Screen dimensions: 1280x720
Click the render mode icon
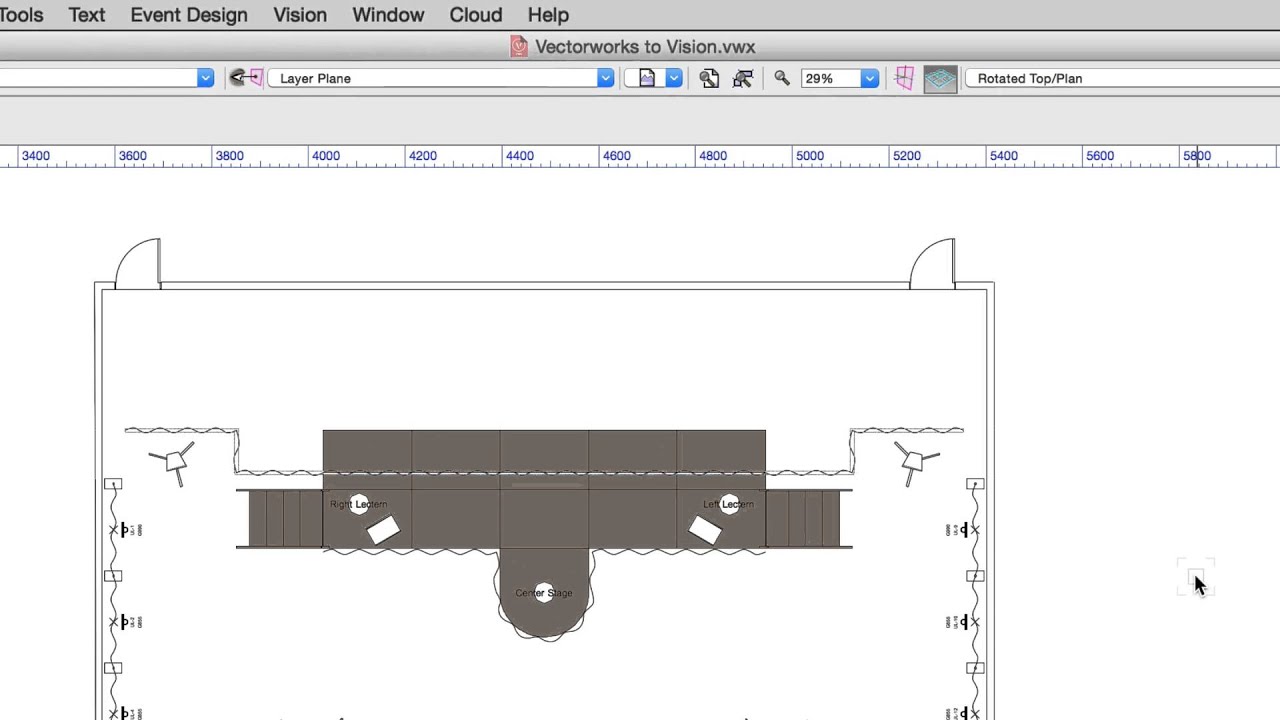click(x=646, y=78)
